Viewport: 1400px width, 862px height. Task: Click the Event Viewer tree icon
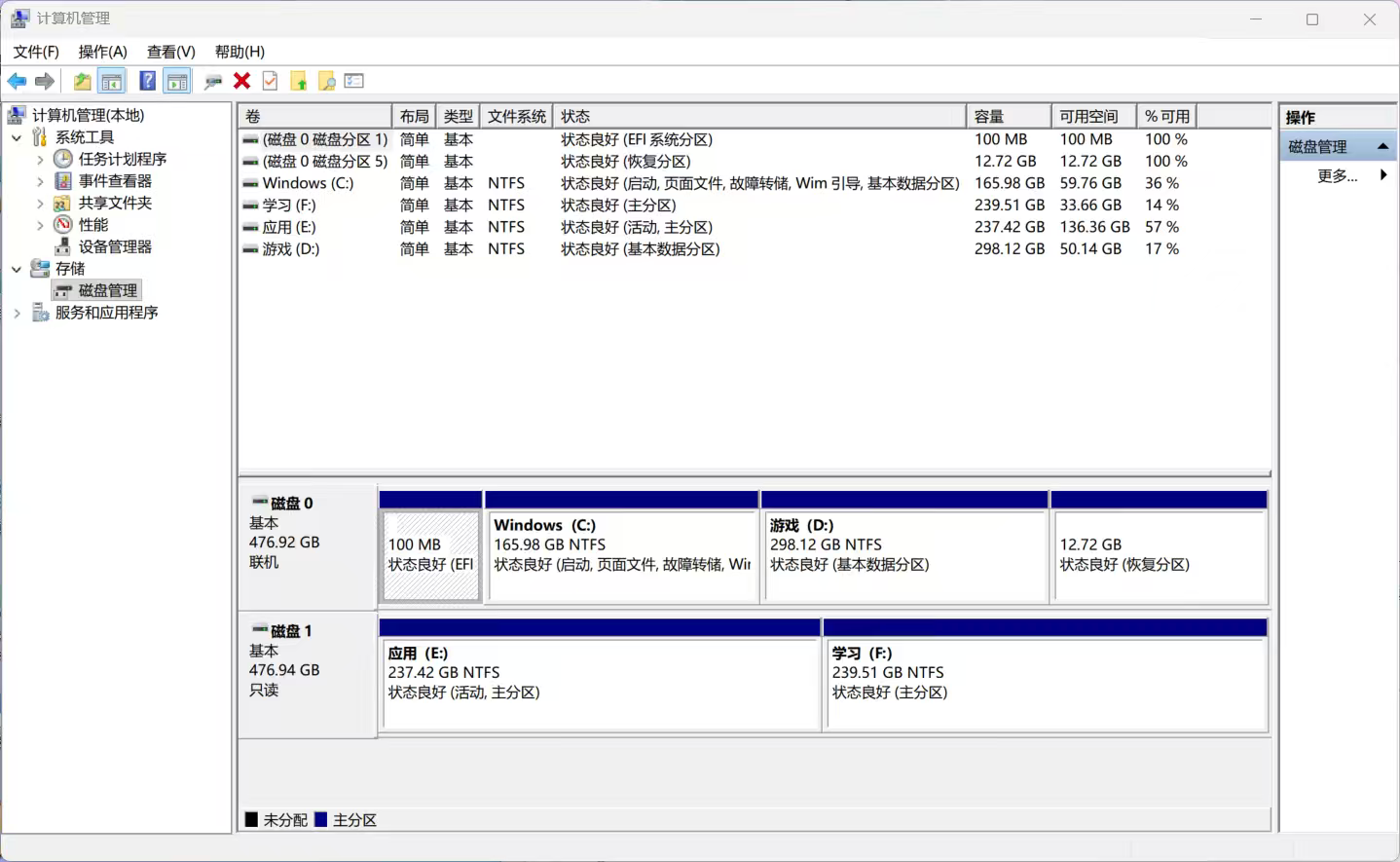(63, 181)
